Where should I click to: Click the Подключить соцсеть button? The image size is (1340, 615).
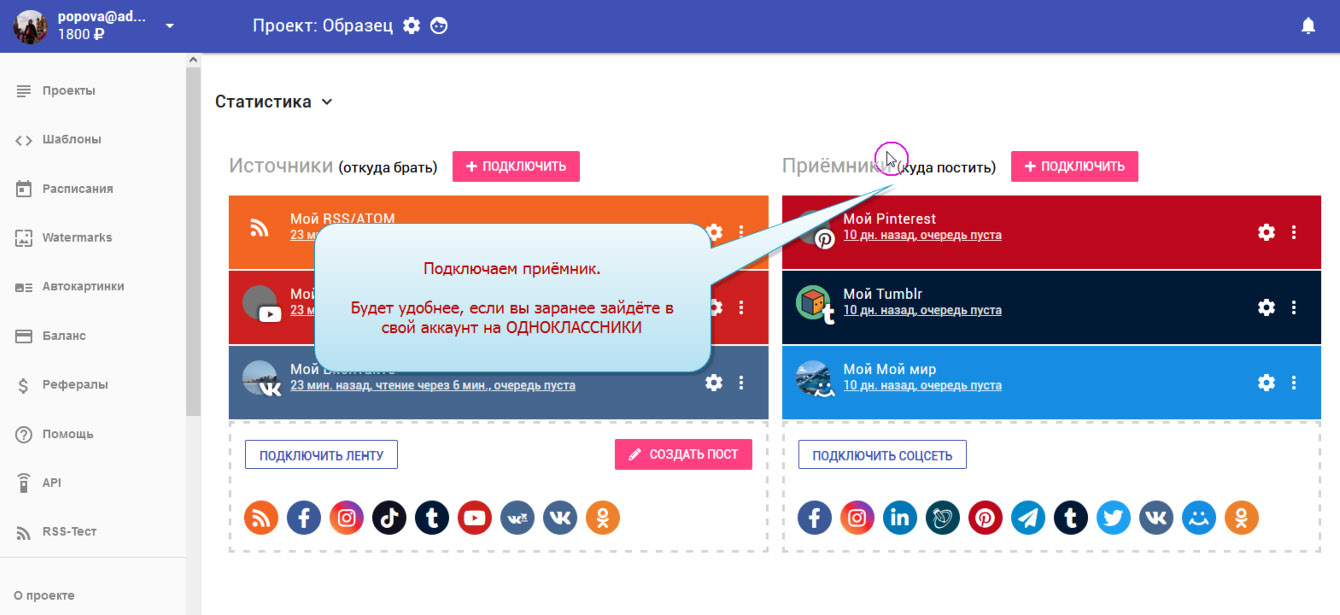[882, 455]
